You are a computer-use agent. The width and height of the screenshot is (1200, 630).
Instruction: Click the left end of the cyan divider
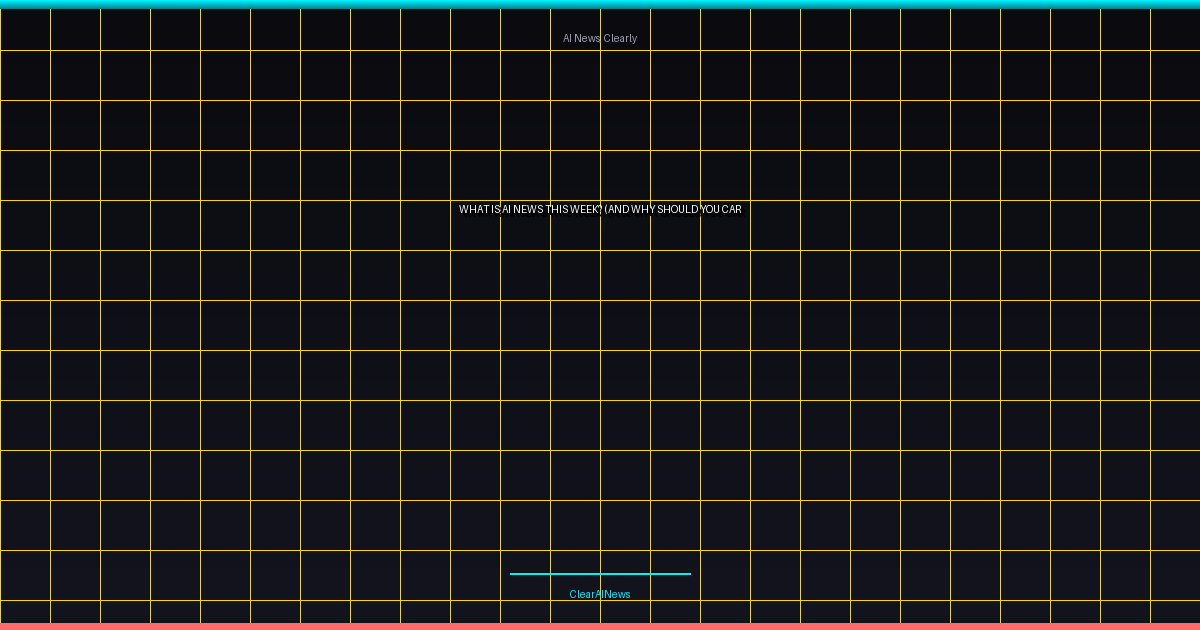click(x=513, y=574)
